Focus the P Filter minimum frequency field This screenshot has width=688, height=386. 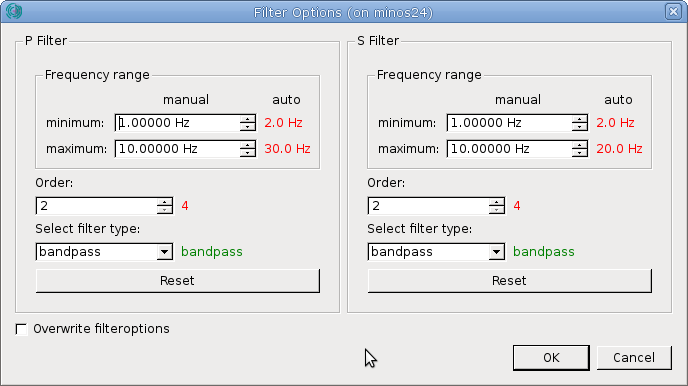pos(178,123)
